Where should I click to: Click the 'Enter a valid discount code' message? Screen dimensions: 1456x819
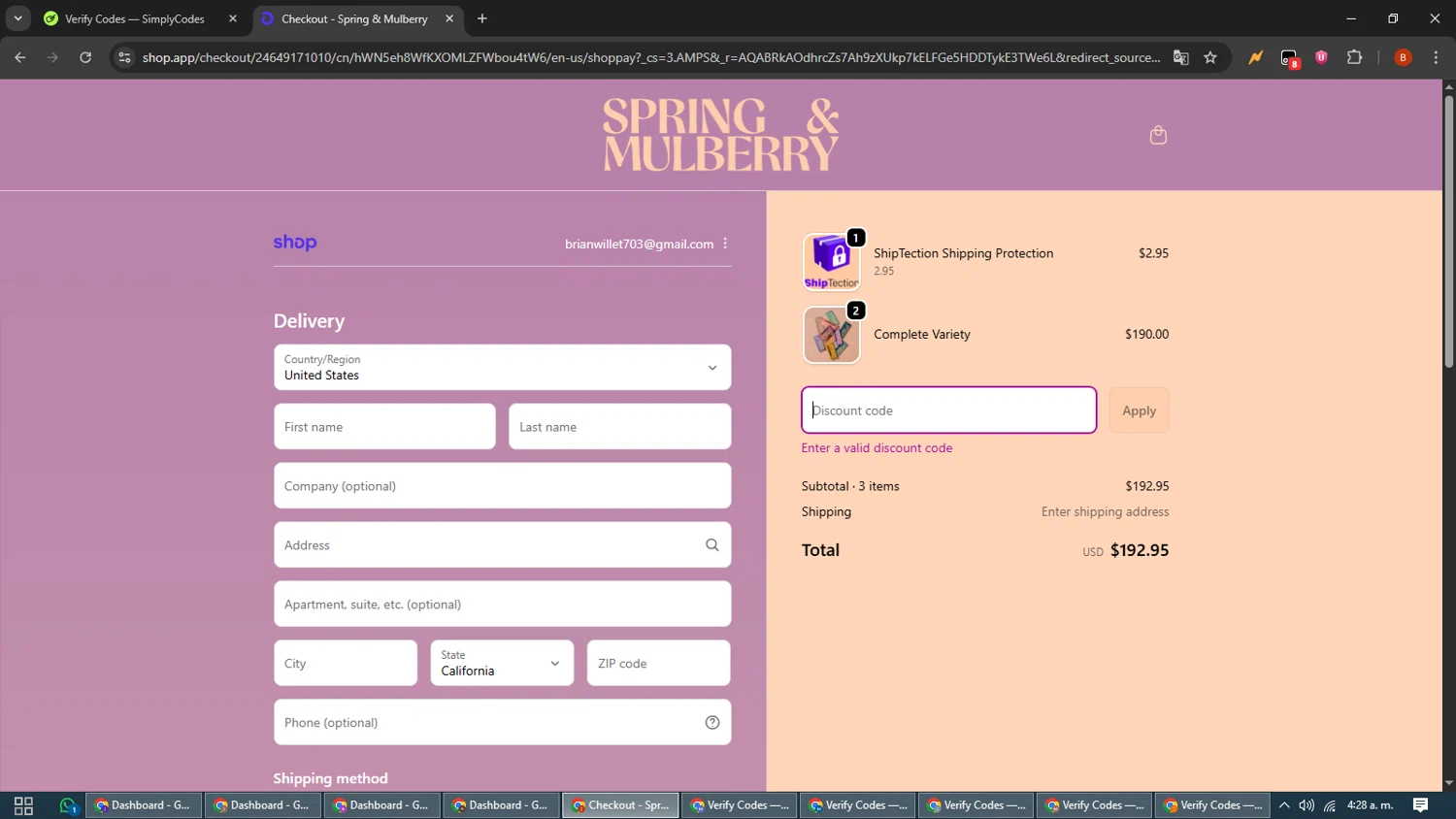tap(877, 448)
